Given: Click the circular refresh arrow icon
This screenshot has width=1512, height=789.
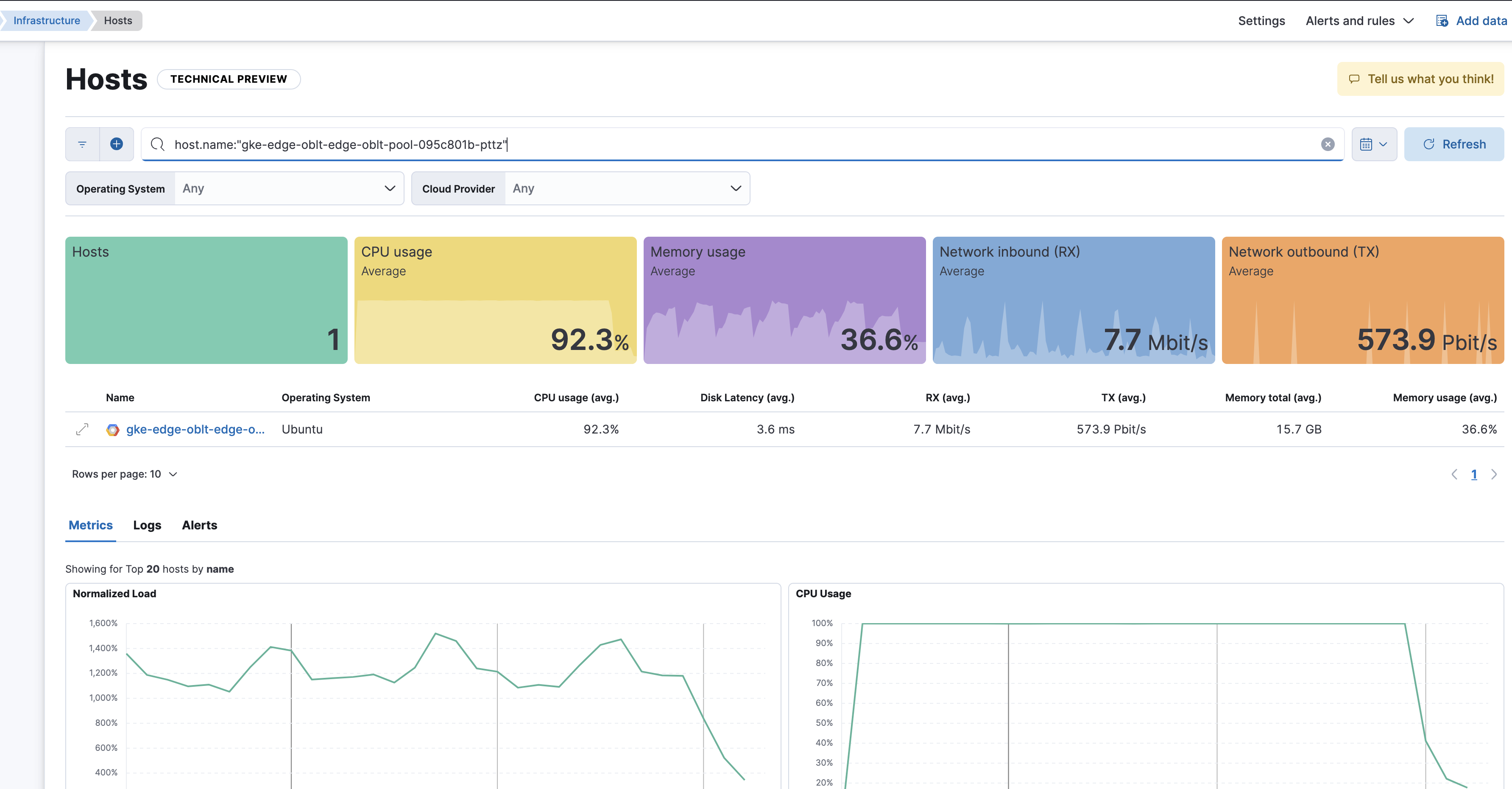Looking at the screenshot, I should tap(1428, 144).
